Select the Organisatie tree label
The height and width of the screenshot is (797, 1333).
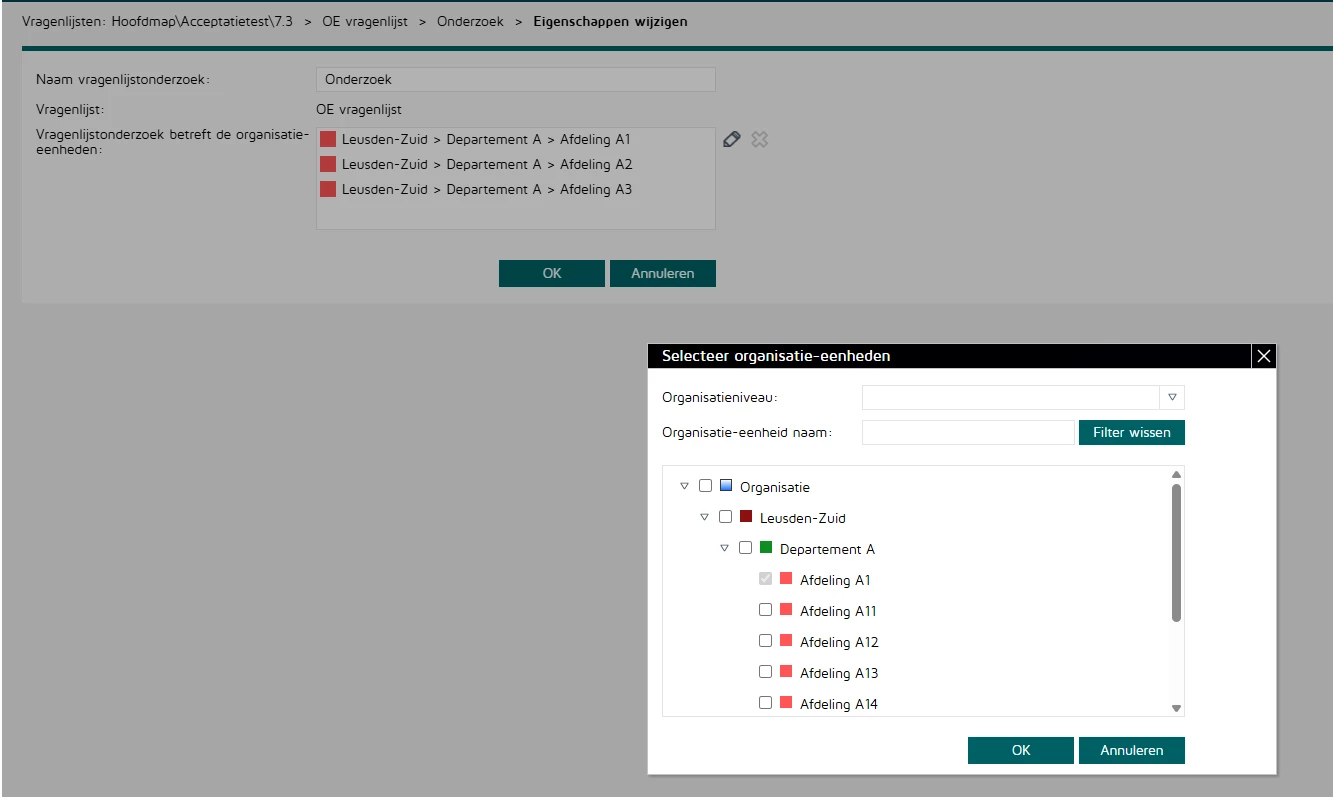click(x=775, y=487)
